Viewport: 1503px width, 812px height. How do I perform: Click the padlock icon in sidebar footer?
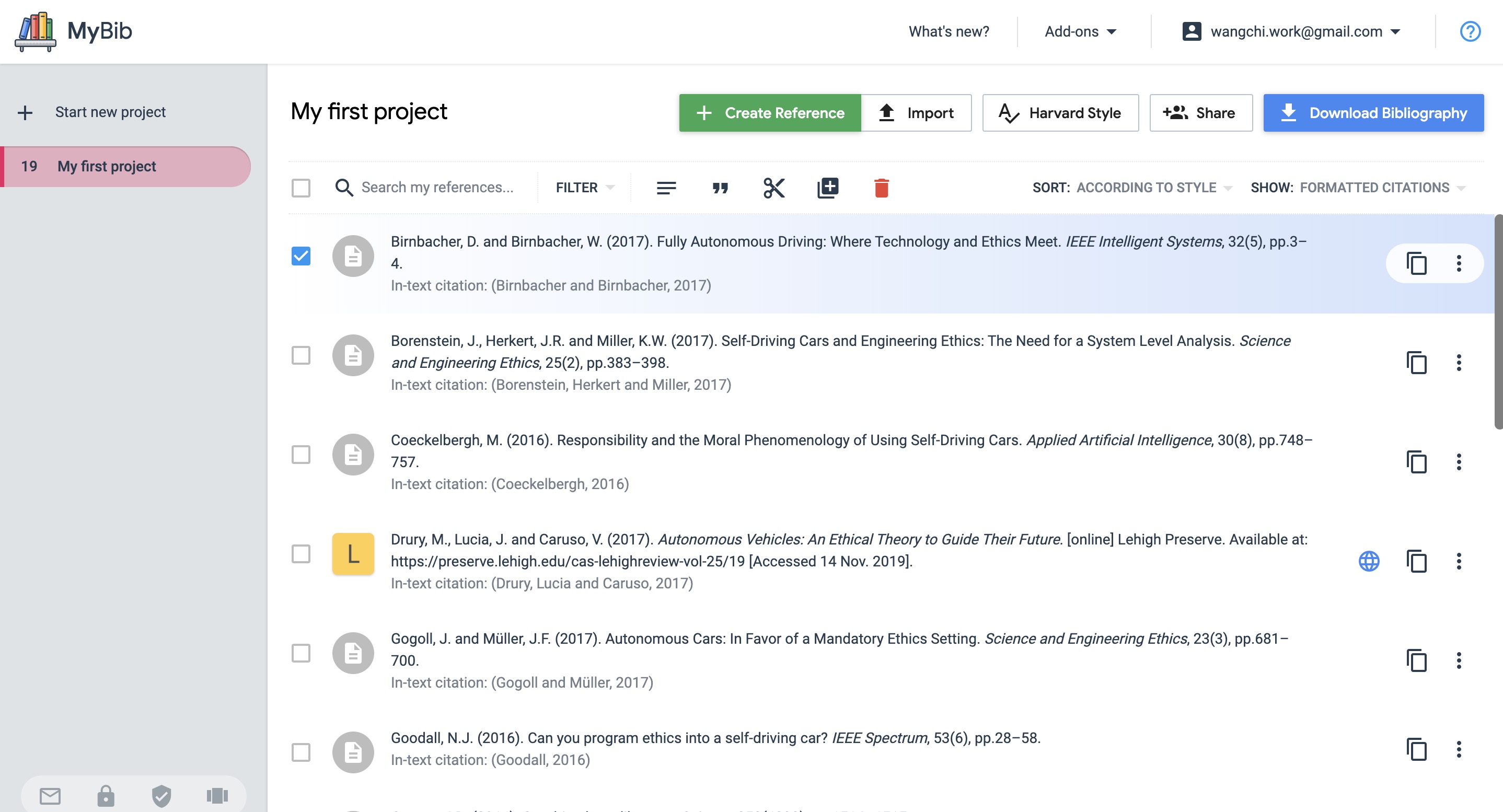pos(106,796)
